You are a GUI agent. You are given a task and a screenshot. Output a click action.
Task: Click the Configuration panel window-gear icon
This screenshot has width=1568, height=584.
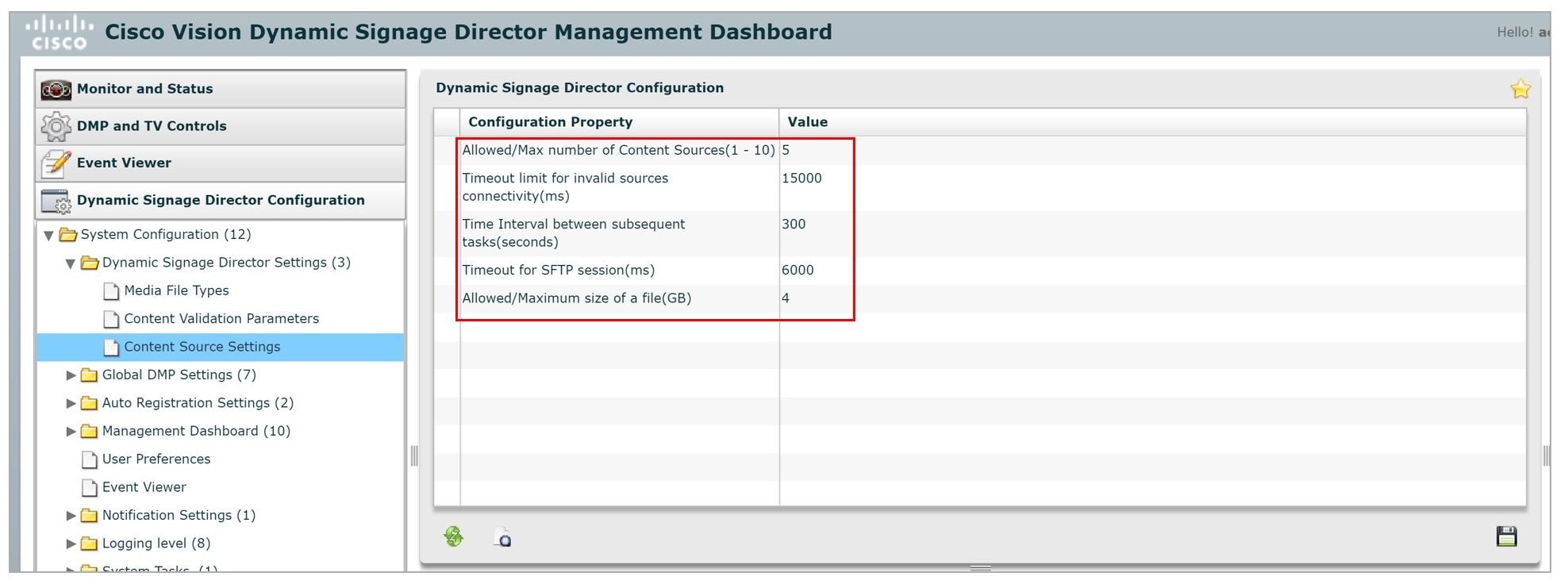coord(56,202)
